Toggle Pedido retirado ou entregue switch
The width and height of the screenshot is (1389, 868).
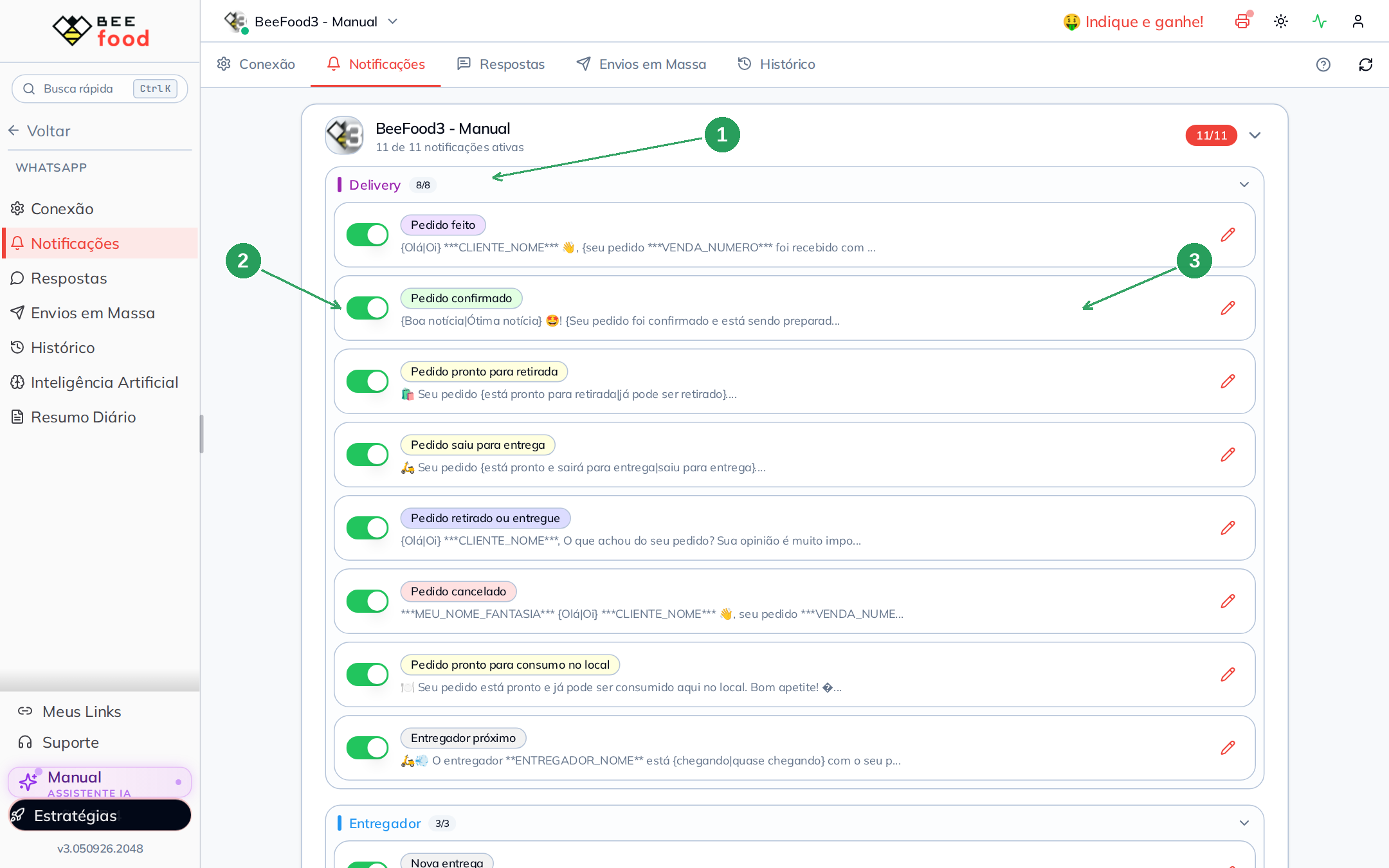[x=367, y=528]
